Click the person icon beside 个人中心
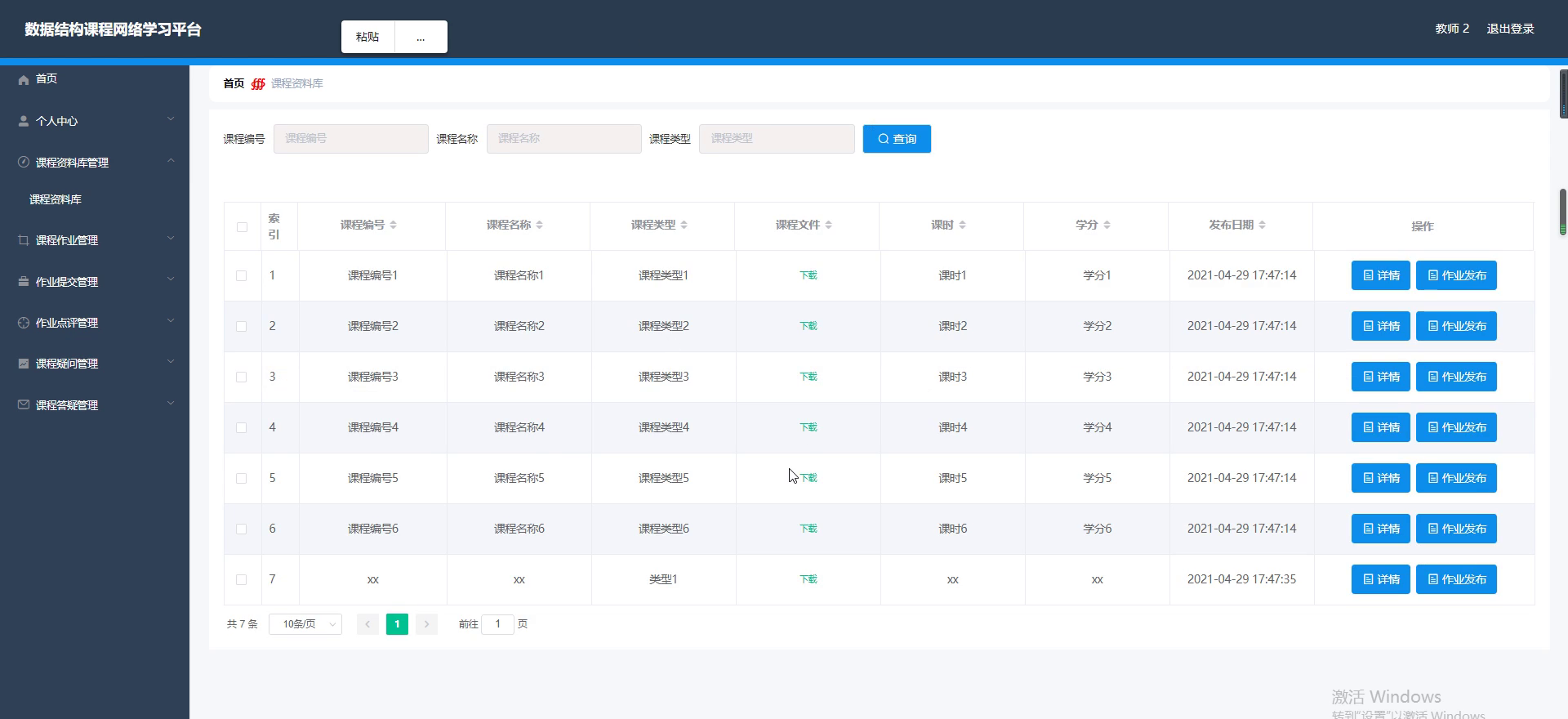This screenshot has height=719, width=1568. point(24,121)
